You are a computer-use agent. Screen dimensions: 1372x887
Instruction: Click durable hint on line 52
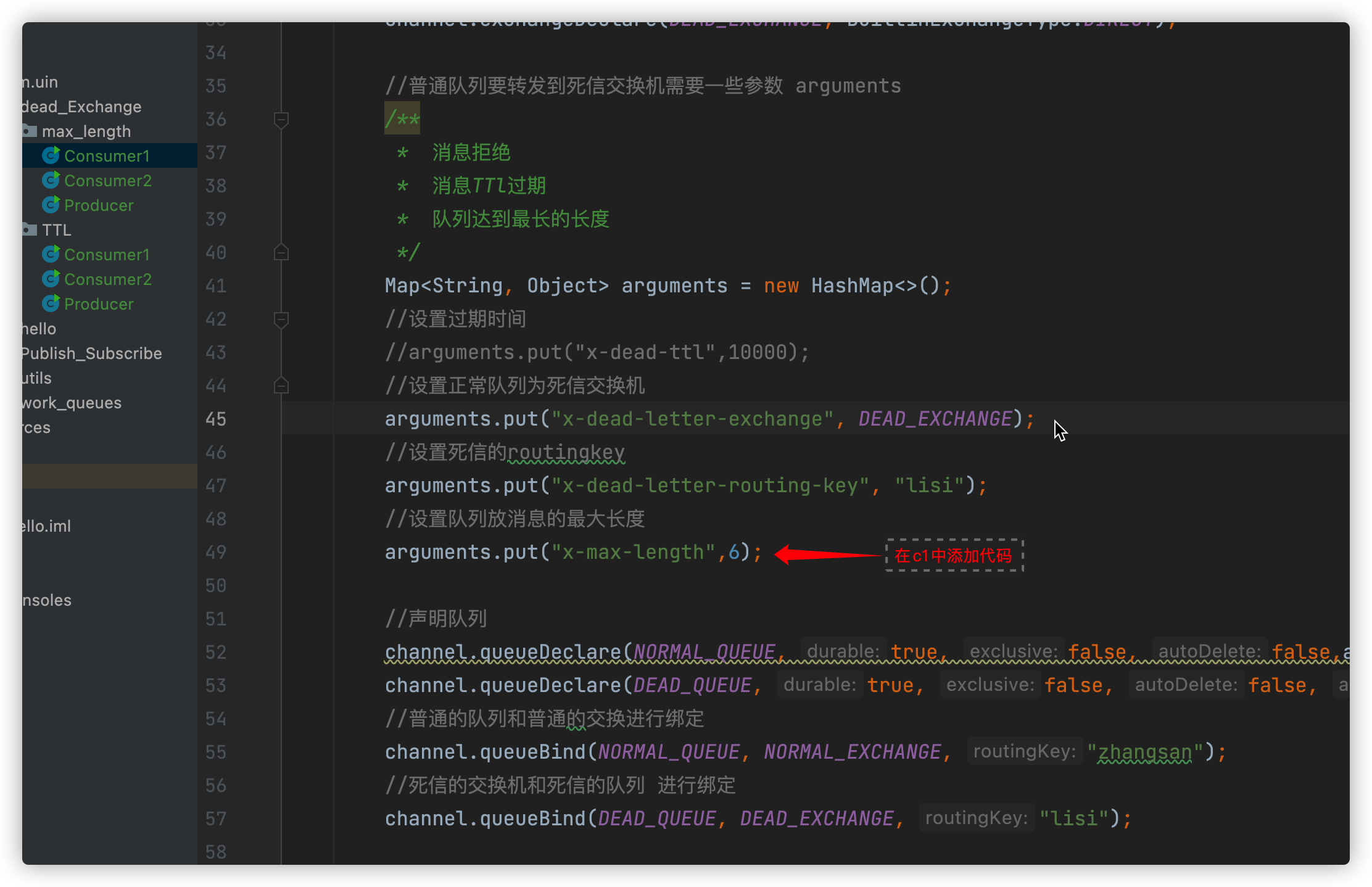[843, 651]
